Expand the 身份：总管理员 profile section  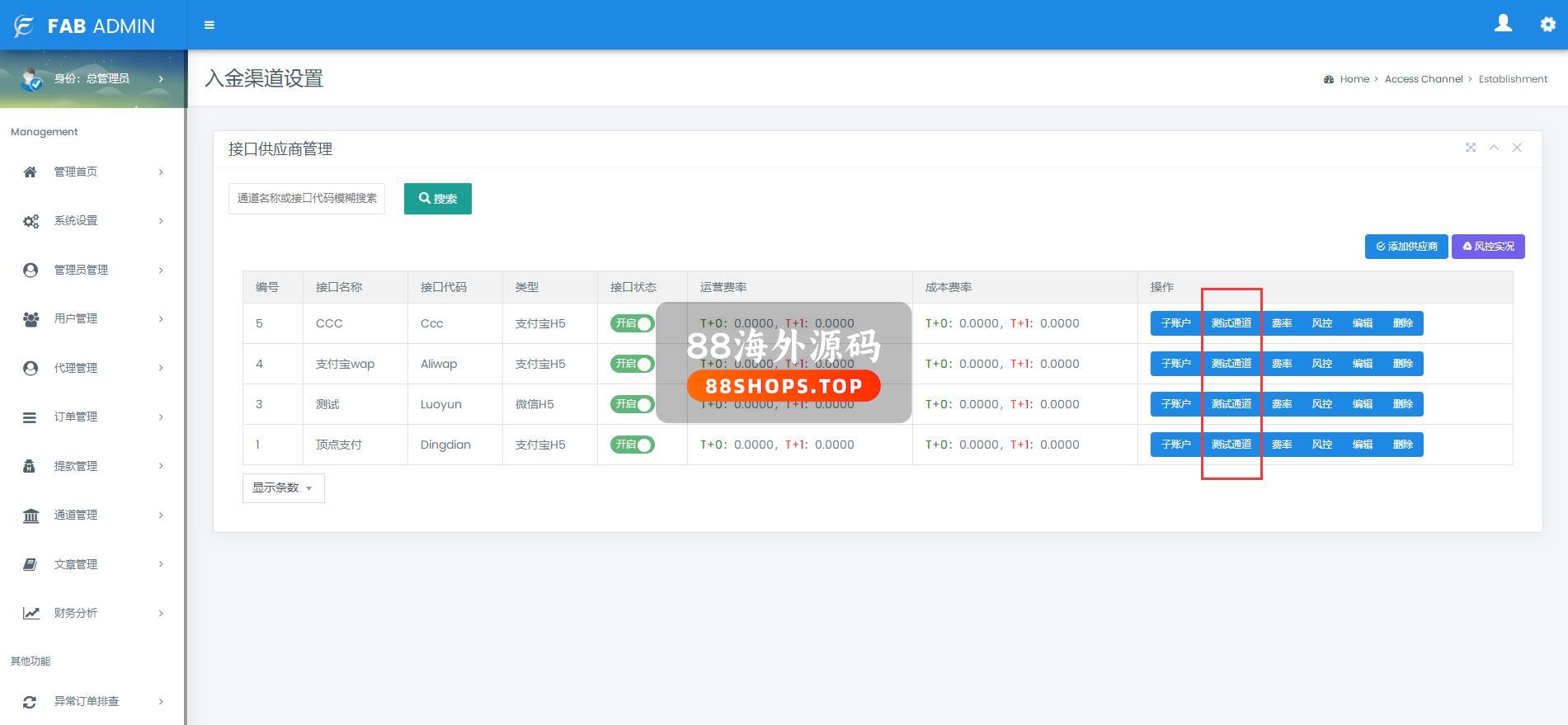pyautogui.click(x=93, y=78)
